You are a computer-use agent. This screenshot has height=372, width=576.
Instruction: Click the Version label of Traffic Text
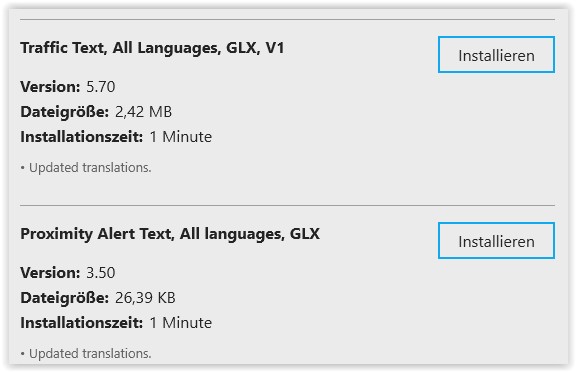click(x=50, y=87)
